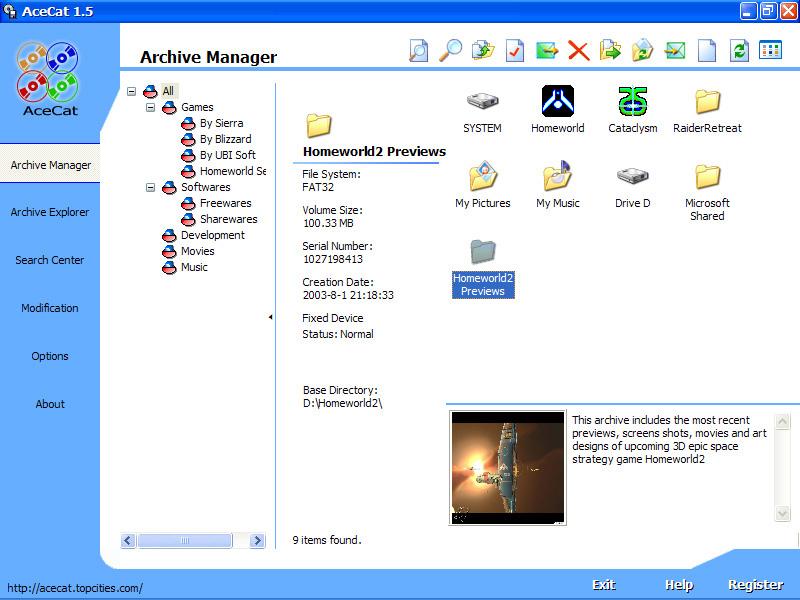The image size is (800, 600).
Task: Click the open folder with green refresh arrows
Action: point(643,51)
